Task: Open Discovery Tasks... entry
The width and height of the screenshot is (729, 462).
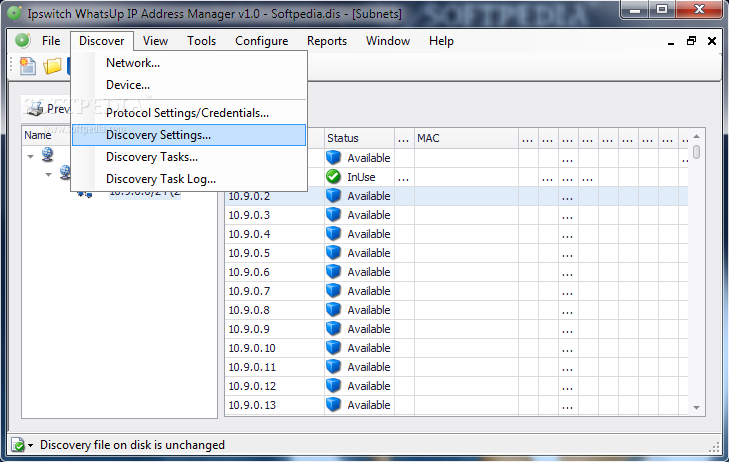Action: pyautogui.click(x=189, y=157)
